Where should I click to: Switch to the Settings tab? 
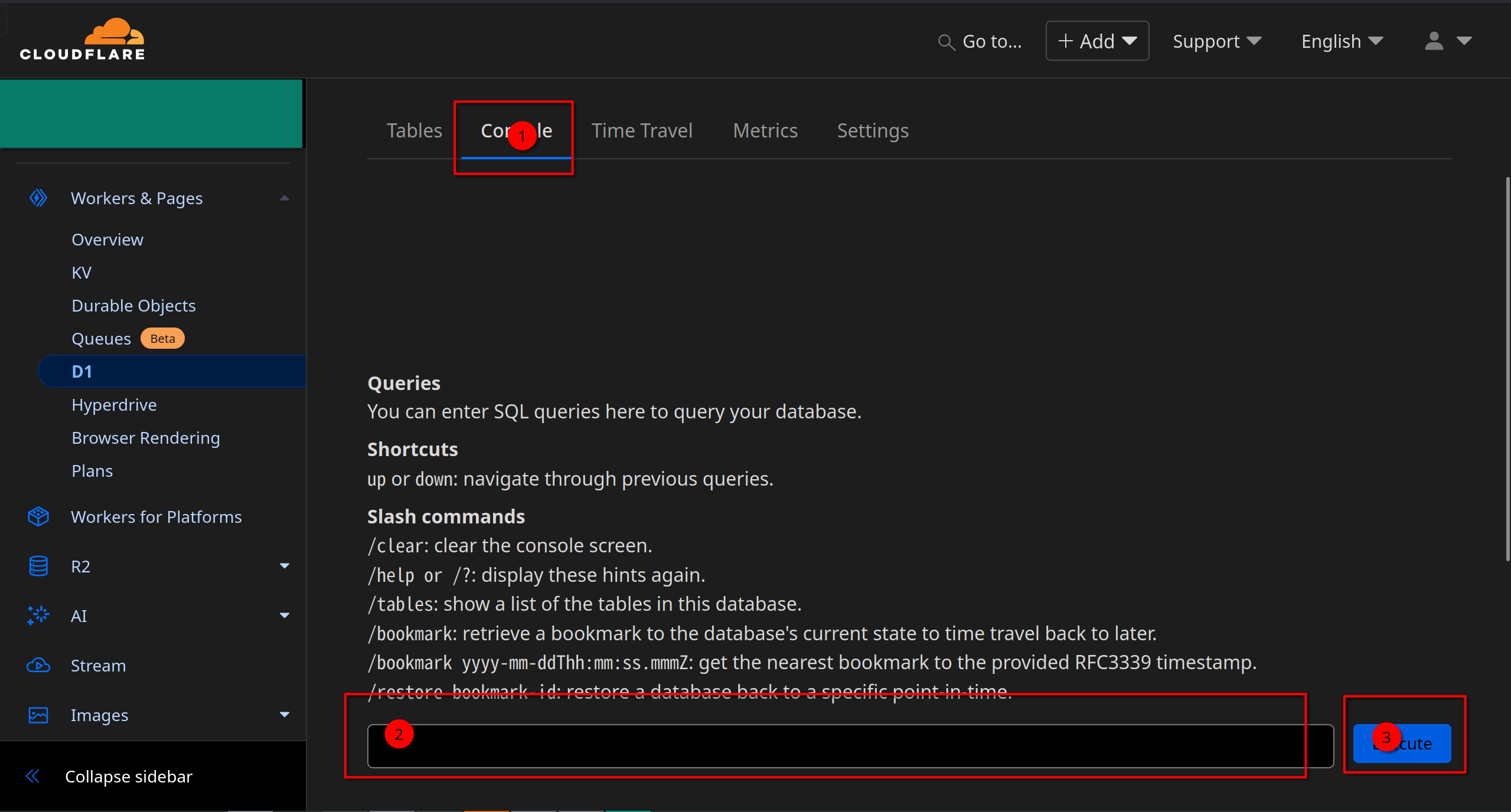pyautogui.click(x=873, y=130)
